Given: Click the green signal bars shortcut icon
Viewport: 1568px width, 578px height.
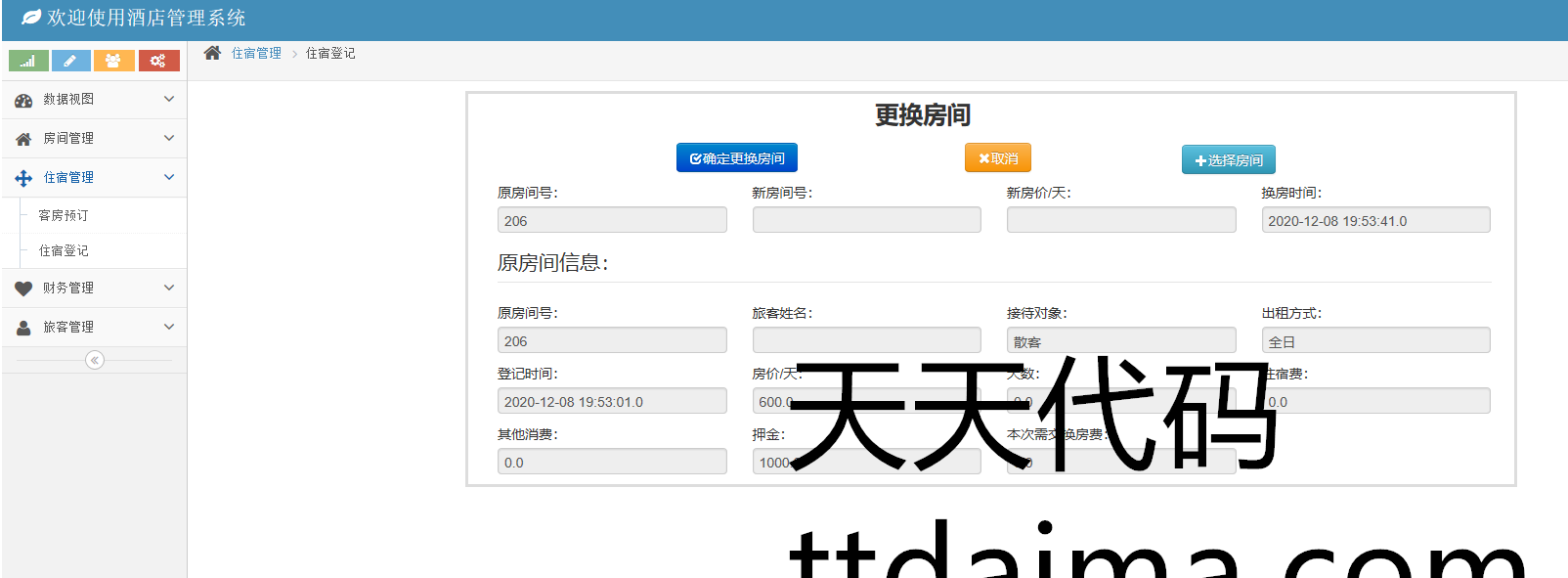Looking at the screenshot, I should pos(28,61).
